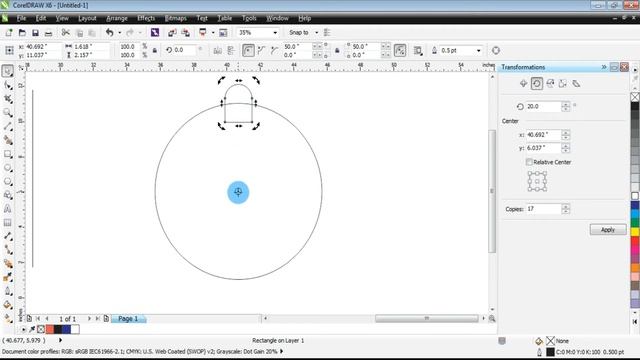Select the Zoom tool in toolbox
This screenshot has height=360, width=640.
(x=8, y=113)
